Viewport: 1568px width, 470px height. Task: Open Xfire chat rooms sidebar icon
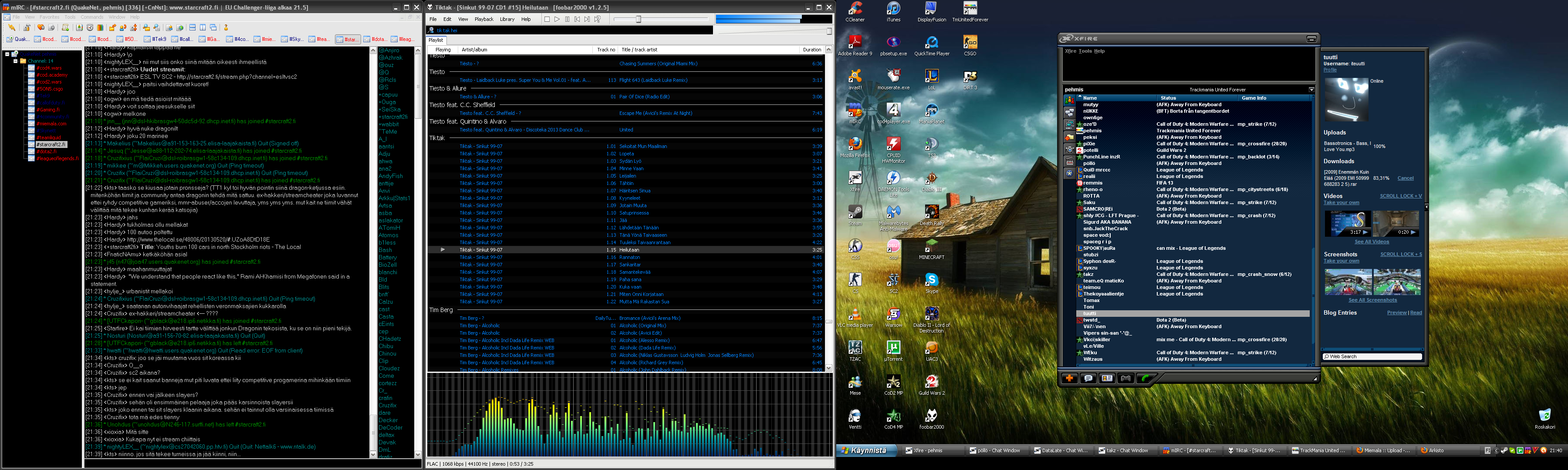click(1069, 112)
